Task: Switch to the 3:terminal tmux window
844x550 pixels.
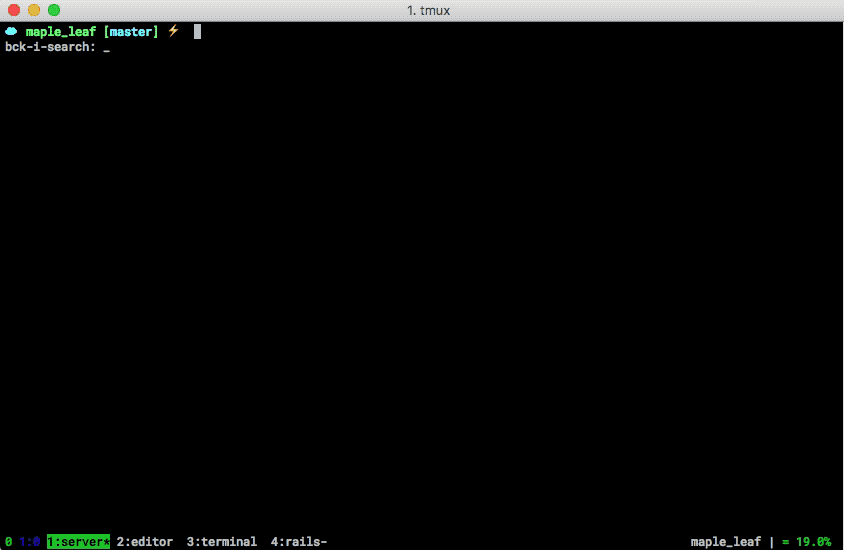Action: click(222, 541)
